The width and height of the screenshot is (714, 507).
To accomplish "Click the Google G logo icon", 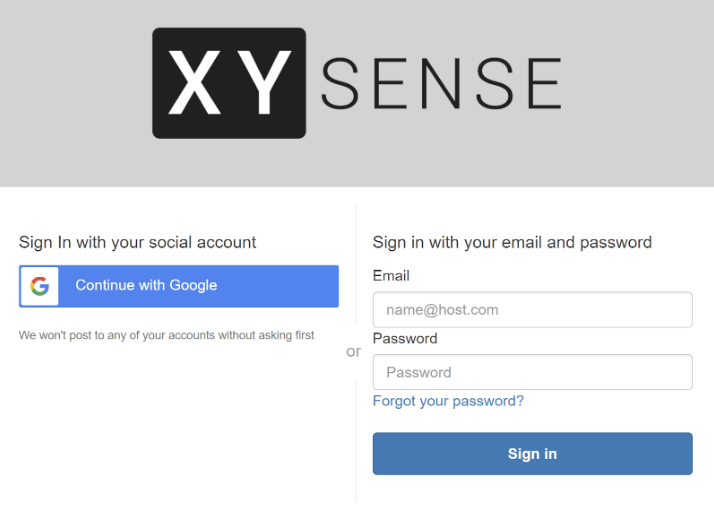I will coord(40,286).
